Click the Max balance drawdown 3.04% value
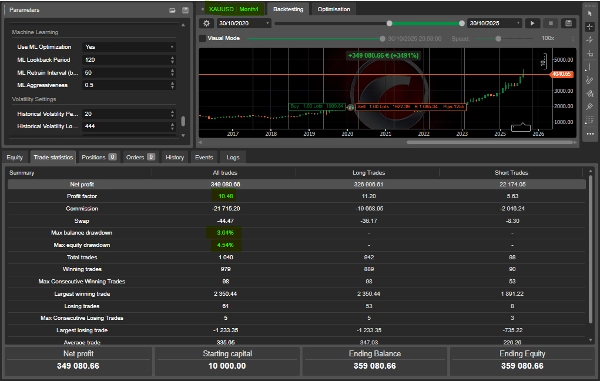Viewport: 600px width, 381px height. [225, 233]
